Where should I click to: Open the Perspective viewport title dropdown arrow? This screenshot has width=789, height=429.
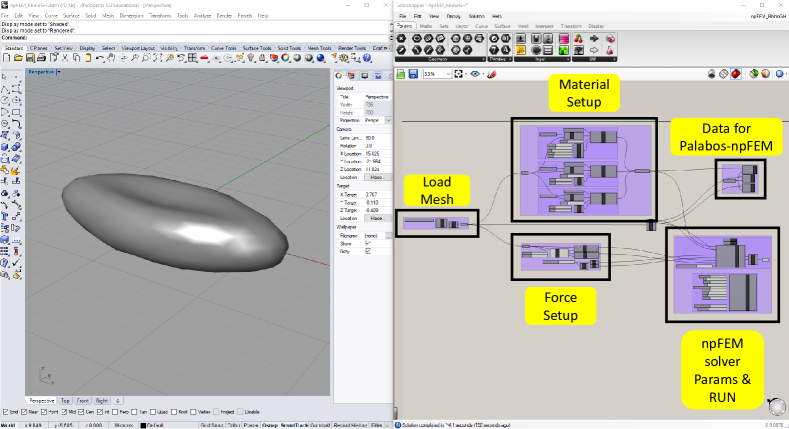[59, 72]
